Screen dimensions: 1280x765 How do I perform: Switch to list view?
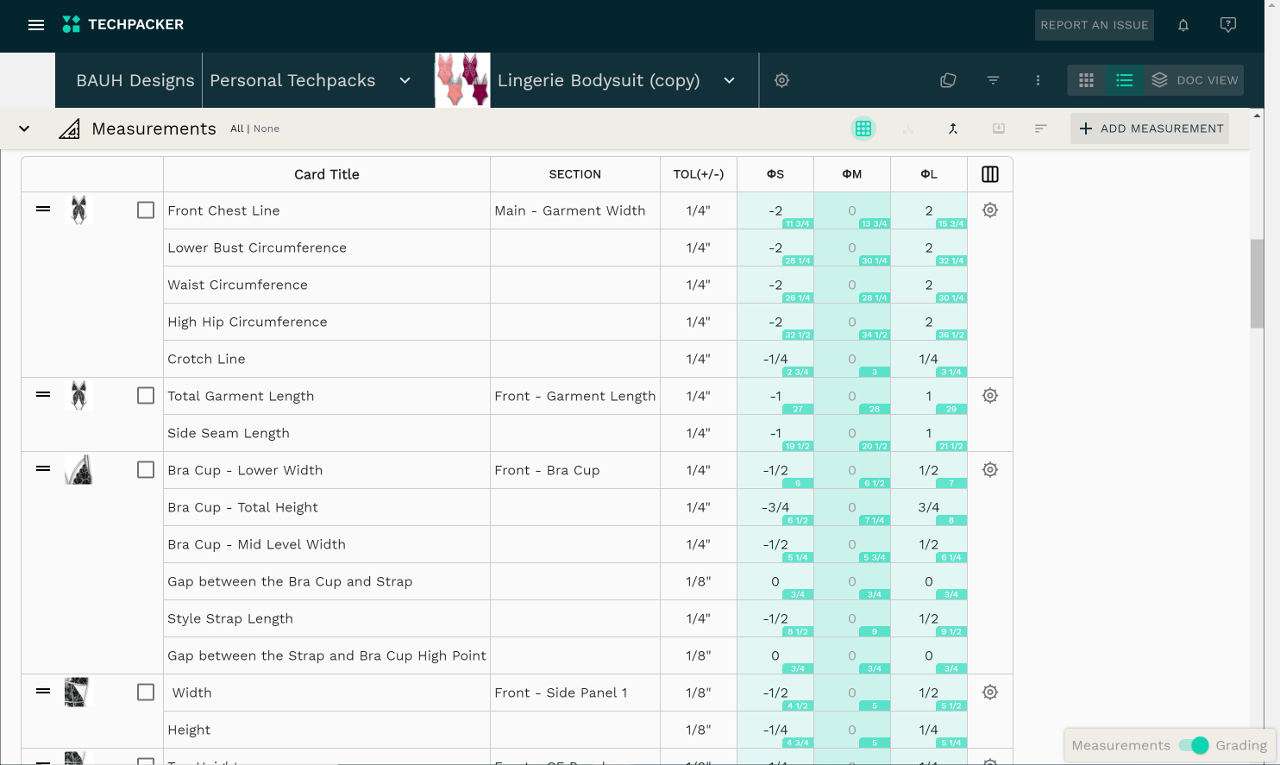pyautogui.click(x=1124, y=80)
